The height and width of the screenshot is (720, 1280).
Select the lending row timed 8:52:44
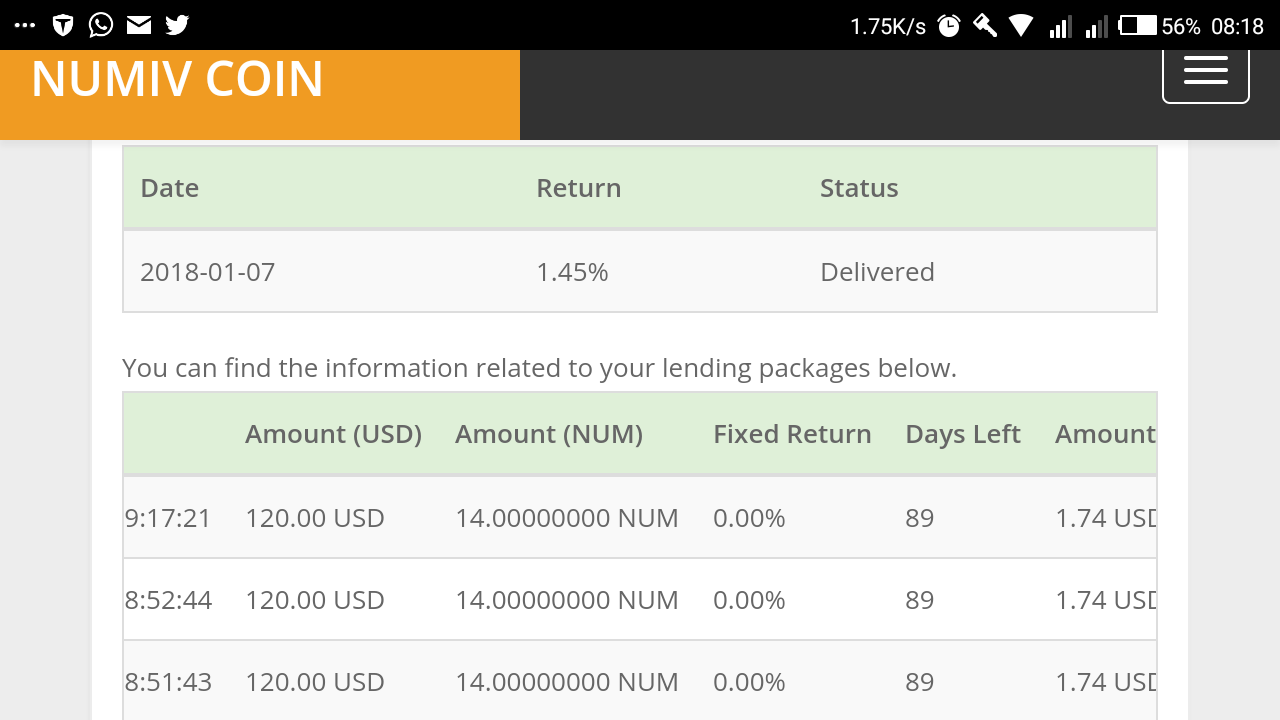point(640,600)
